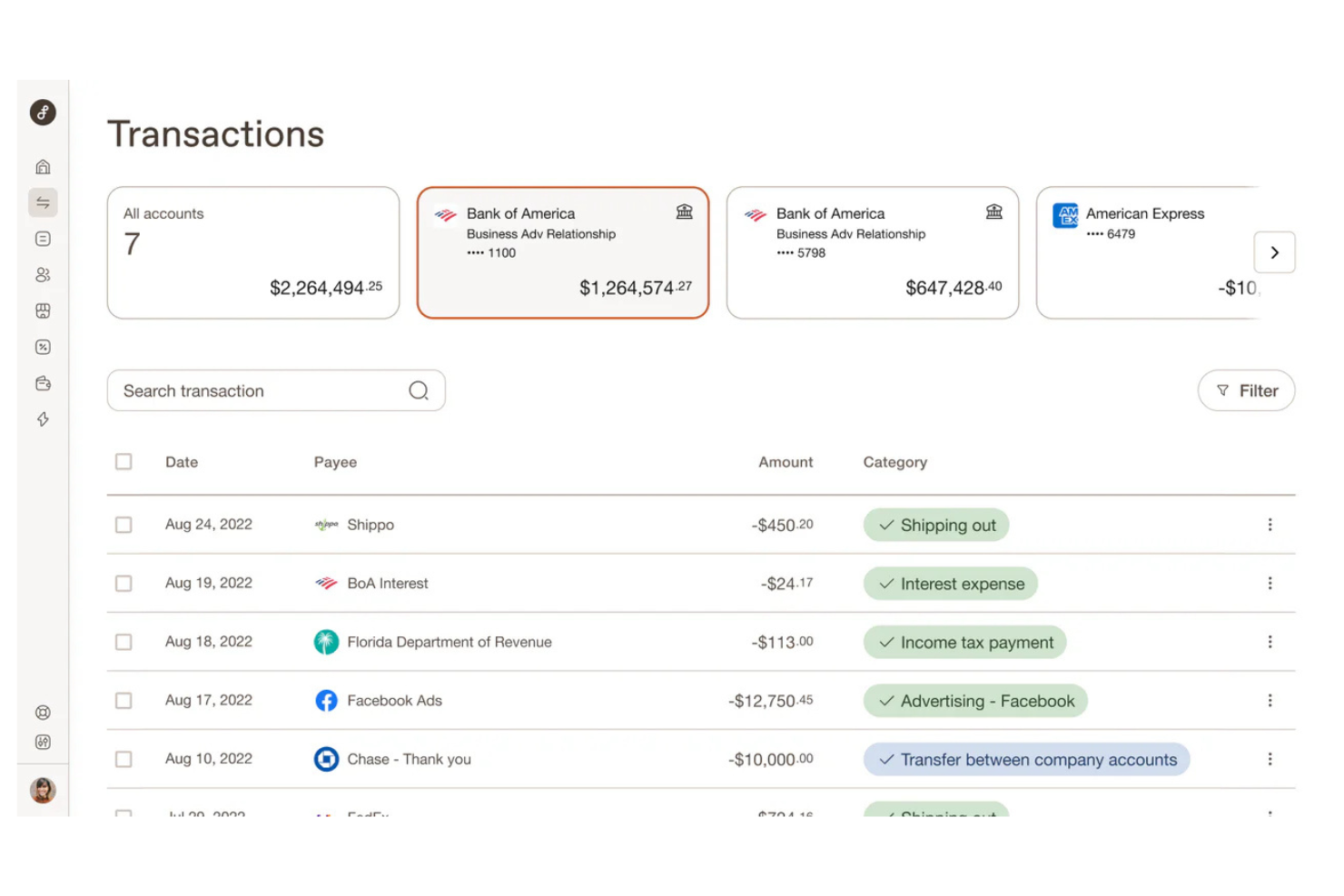
Task: Check the checkbox for the Shippo transaction
Action: pyautogui.click(x=124, y=524)
